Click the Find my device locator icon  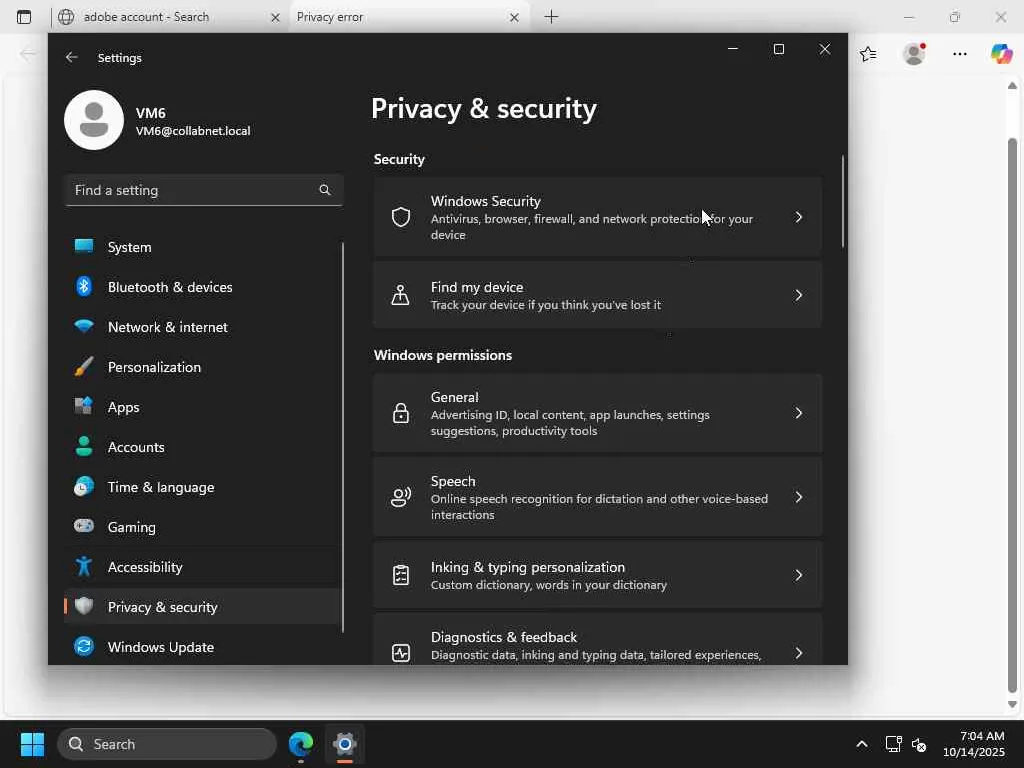tap(400, 295)
